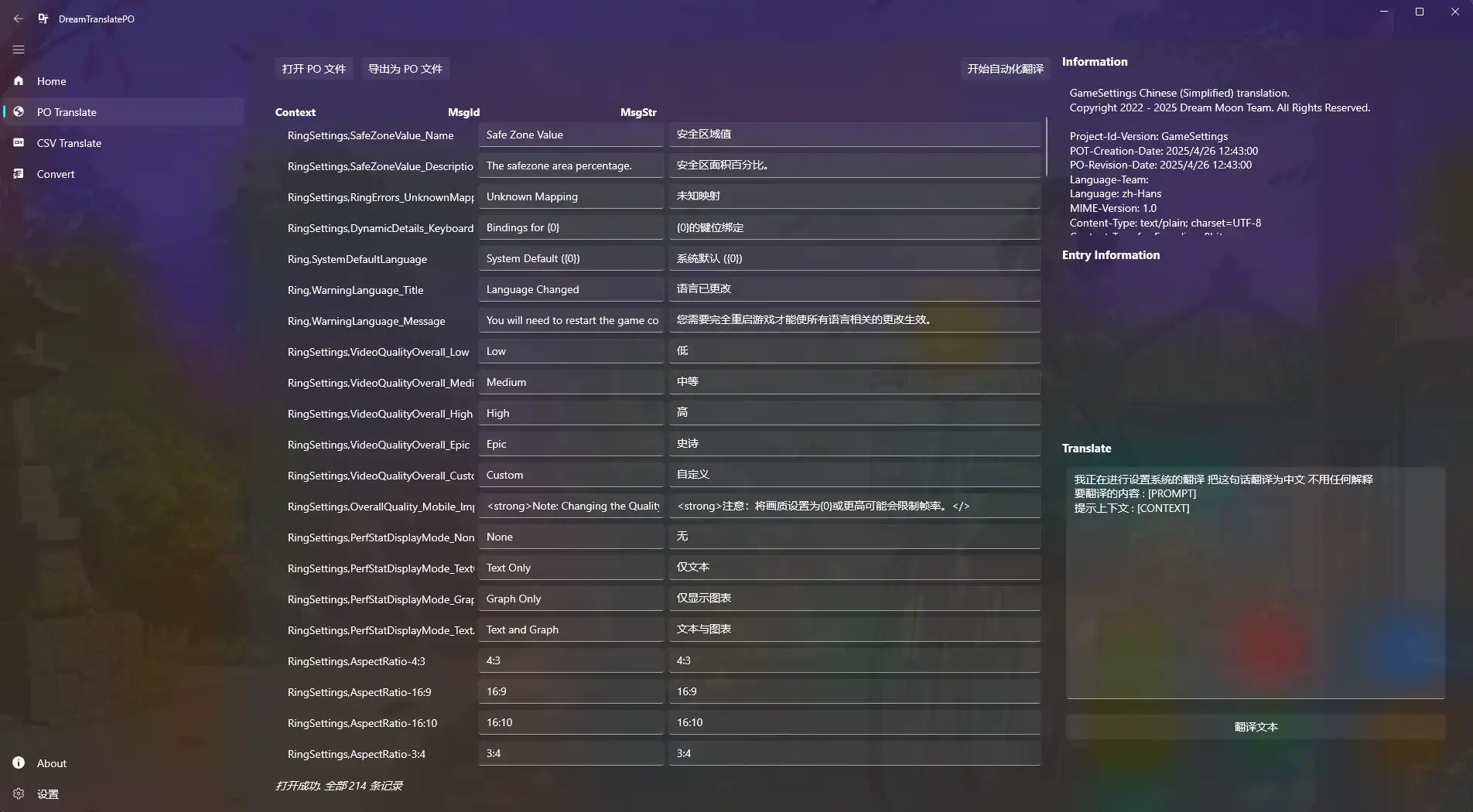
Task: Edit the MsgStr field containing 安全区域值
Action: point(854,135)
